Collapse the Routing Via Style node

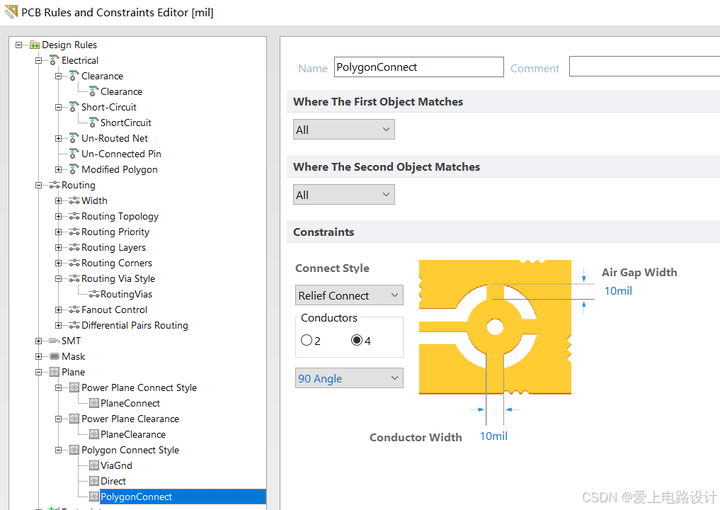(x=58, y=279)
